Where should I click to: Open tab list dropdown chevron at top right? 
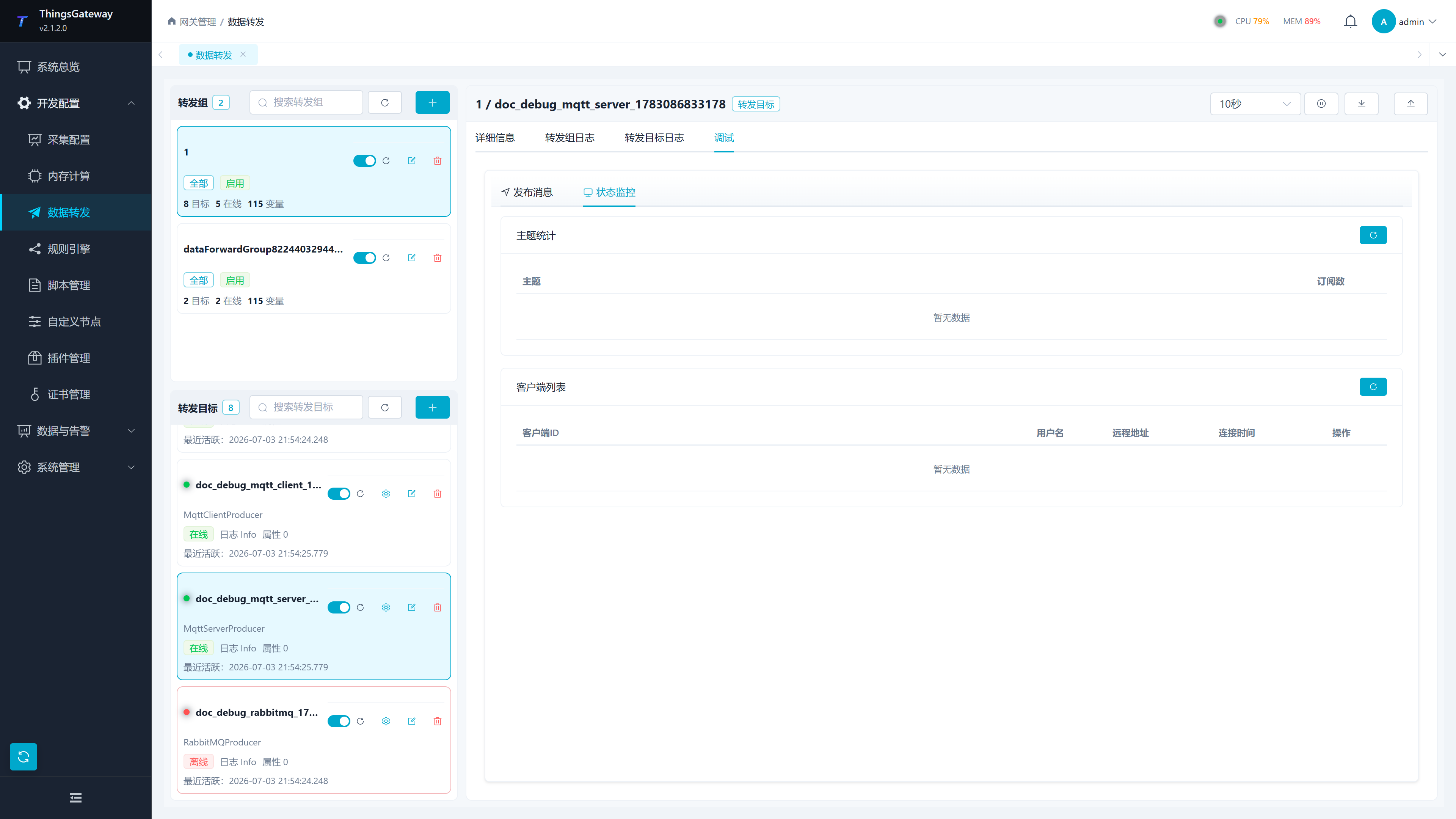point(1442,55)
